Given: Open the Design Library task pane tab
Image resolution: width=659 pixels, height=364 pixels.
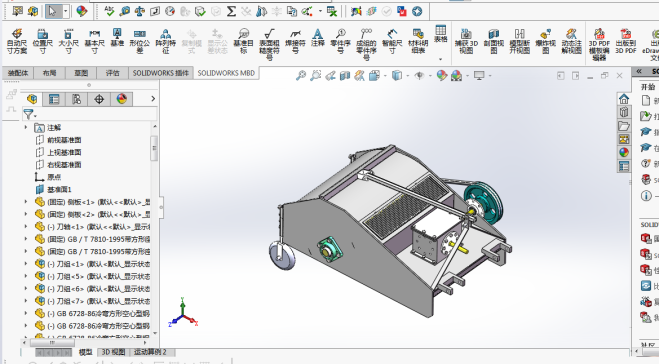Looking at the screenshot, I should (624, 112).
